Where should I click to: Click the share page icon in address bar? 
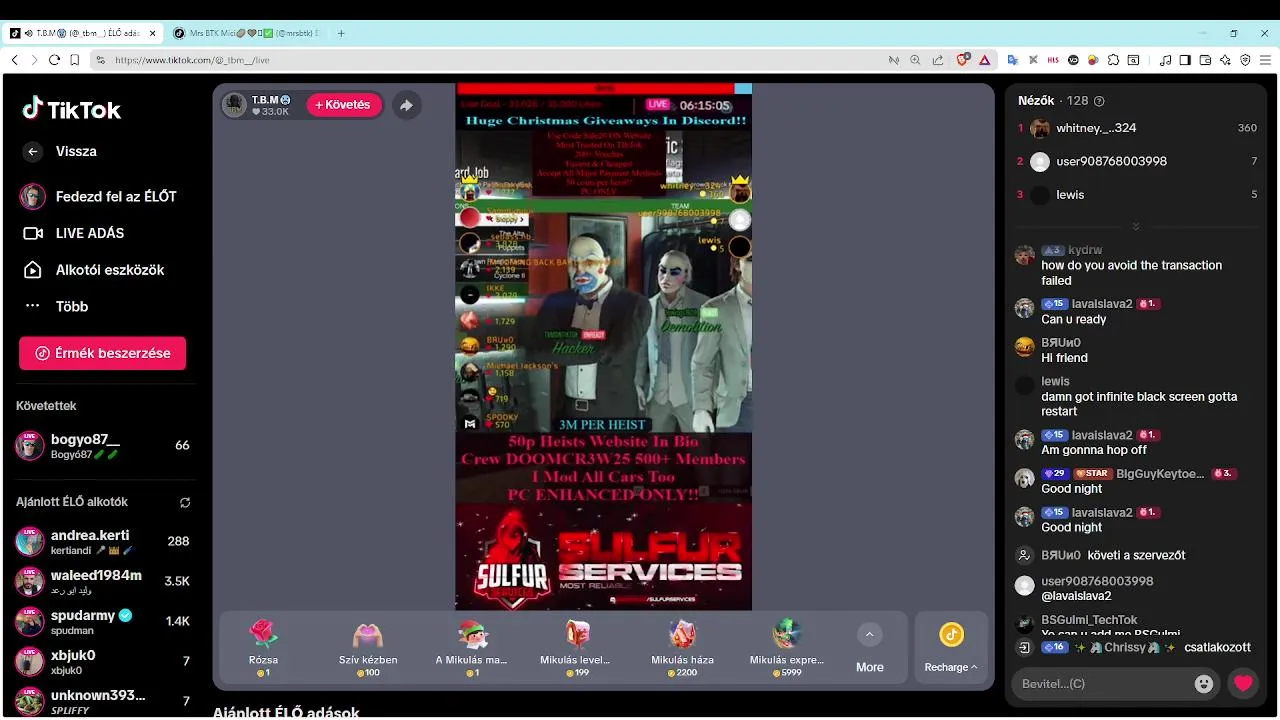coord(937,60)
